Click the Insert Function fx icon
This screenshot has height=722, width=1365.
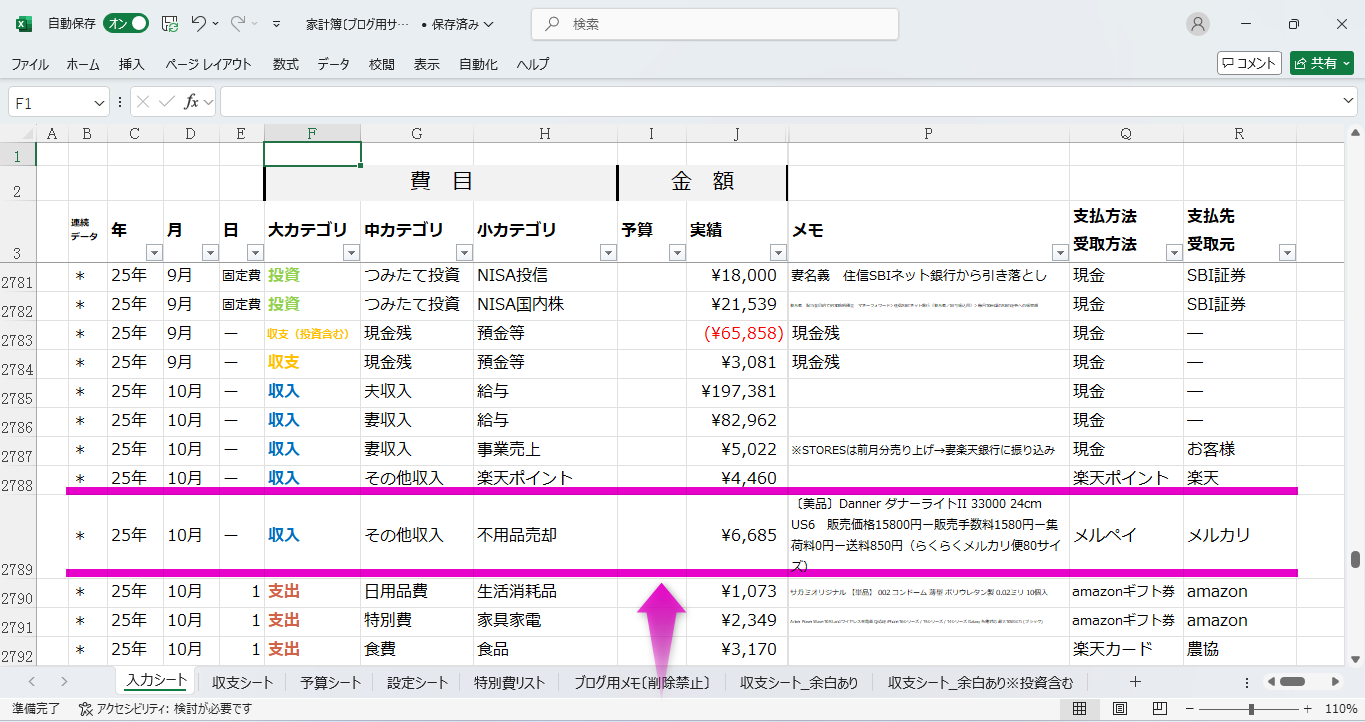(x=192, y=102)
